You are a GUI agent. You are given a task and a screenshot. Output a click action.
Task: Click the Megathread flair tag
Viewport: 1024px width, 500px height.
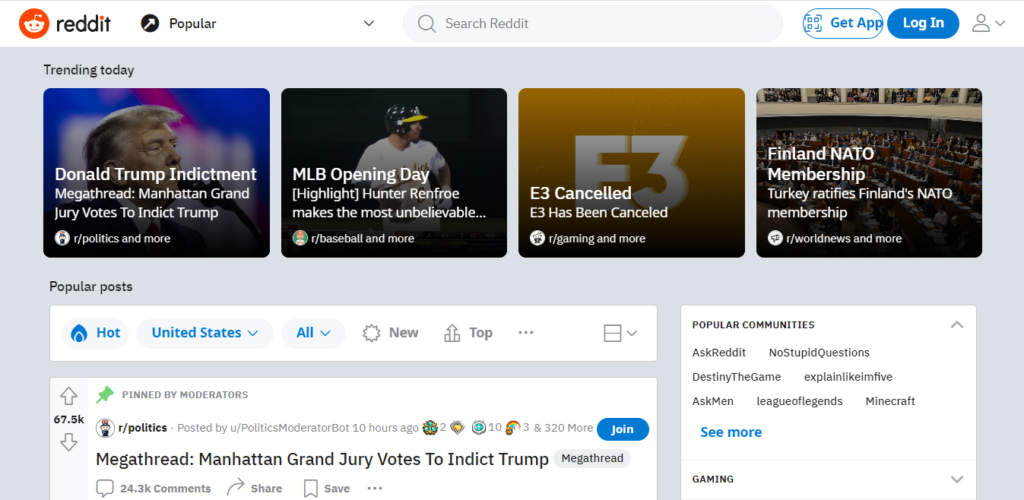(x=592, y=458)
